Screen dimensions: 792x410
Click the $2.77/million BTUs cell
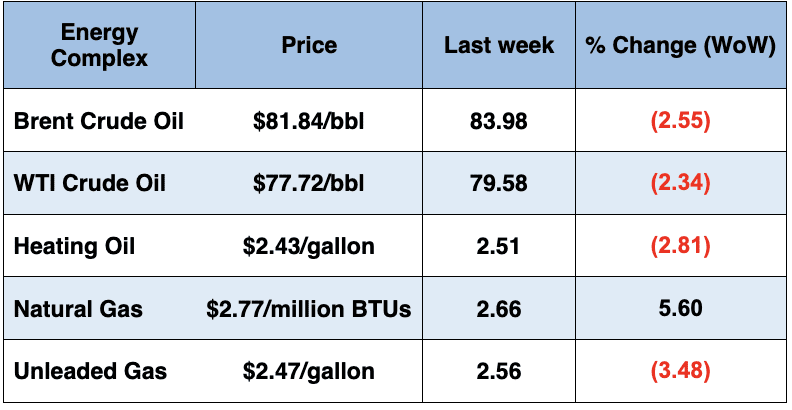(x=309, y=309)
